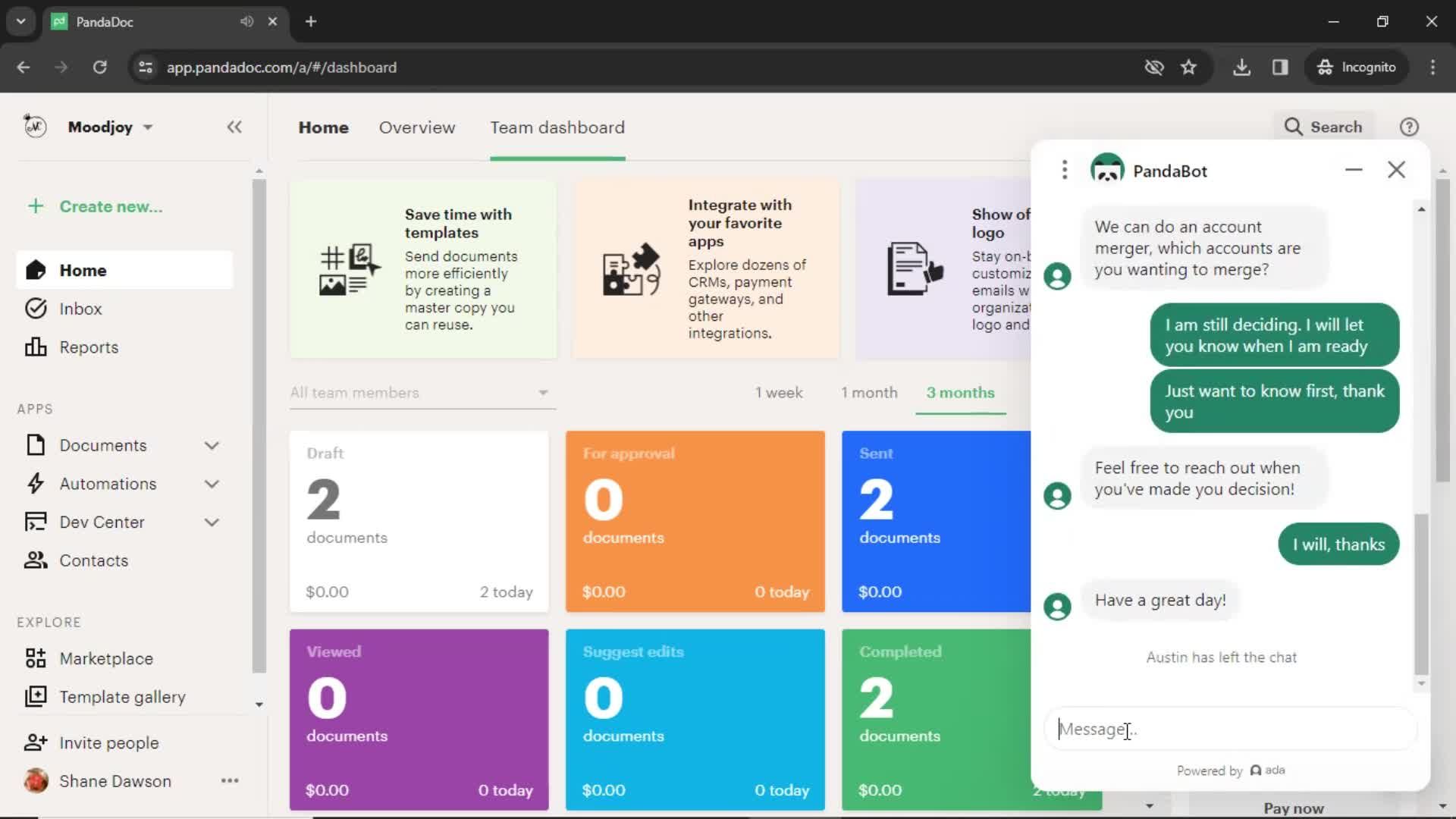Close the PandaBot chat window
Viewport: 1456px width, 819px height.
(1396, 170)
